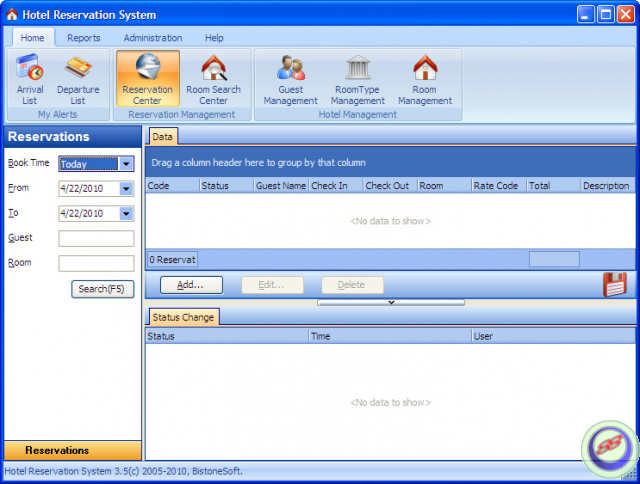Image resolution: width=640 pixels, height=484 pixels.
Task: Close the Hotel Reservation System window
Action: coord(626,15)
